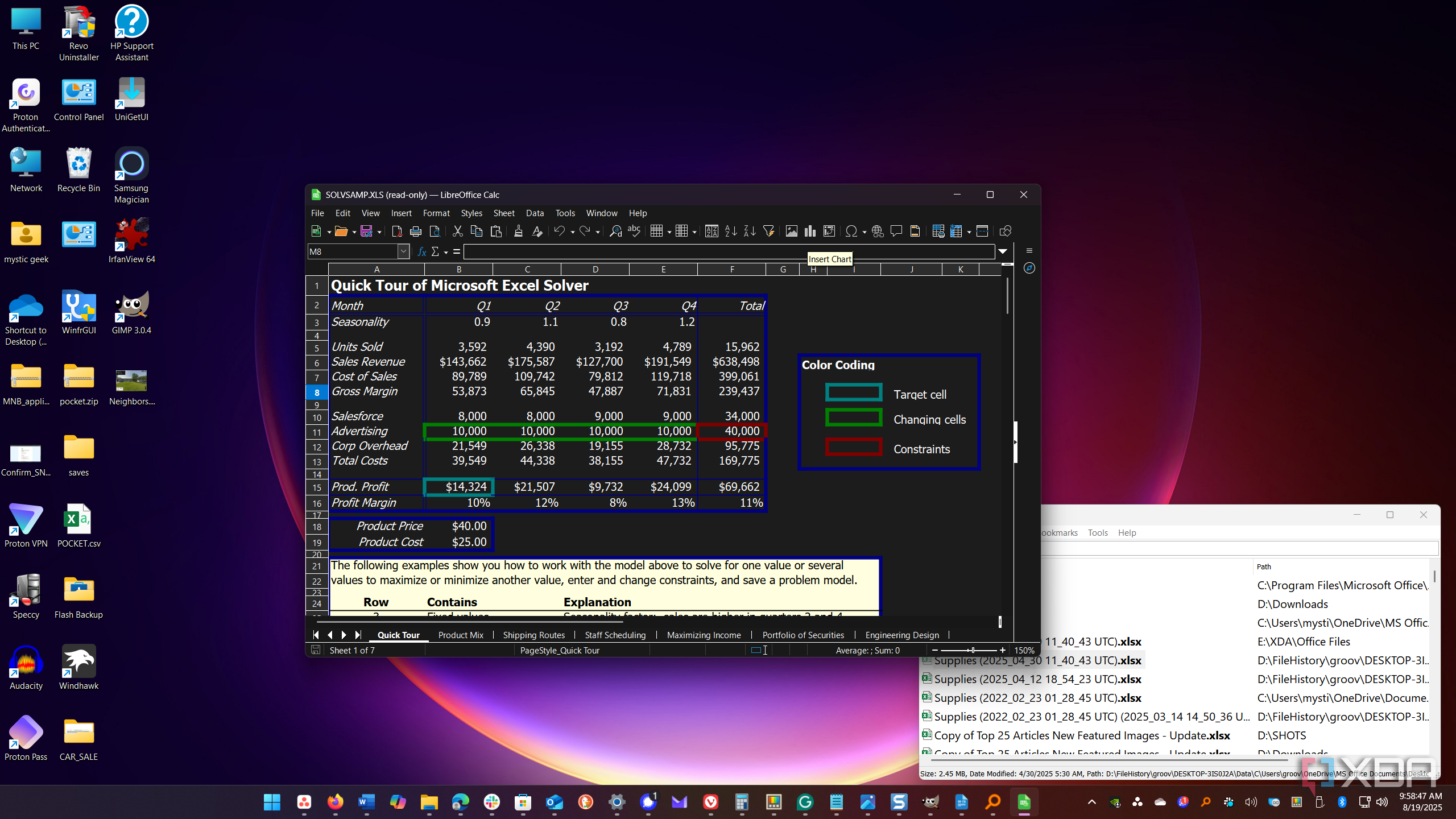Toggle the Print Preview icon
The width and height of the screenshot is (1456, 819).
click(435, 231)
